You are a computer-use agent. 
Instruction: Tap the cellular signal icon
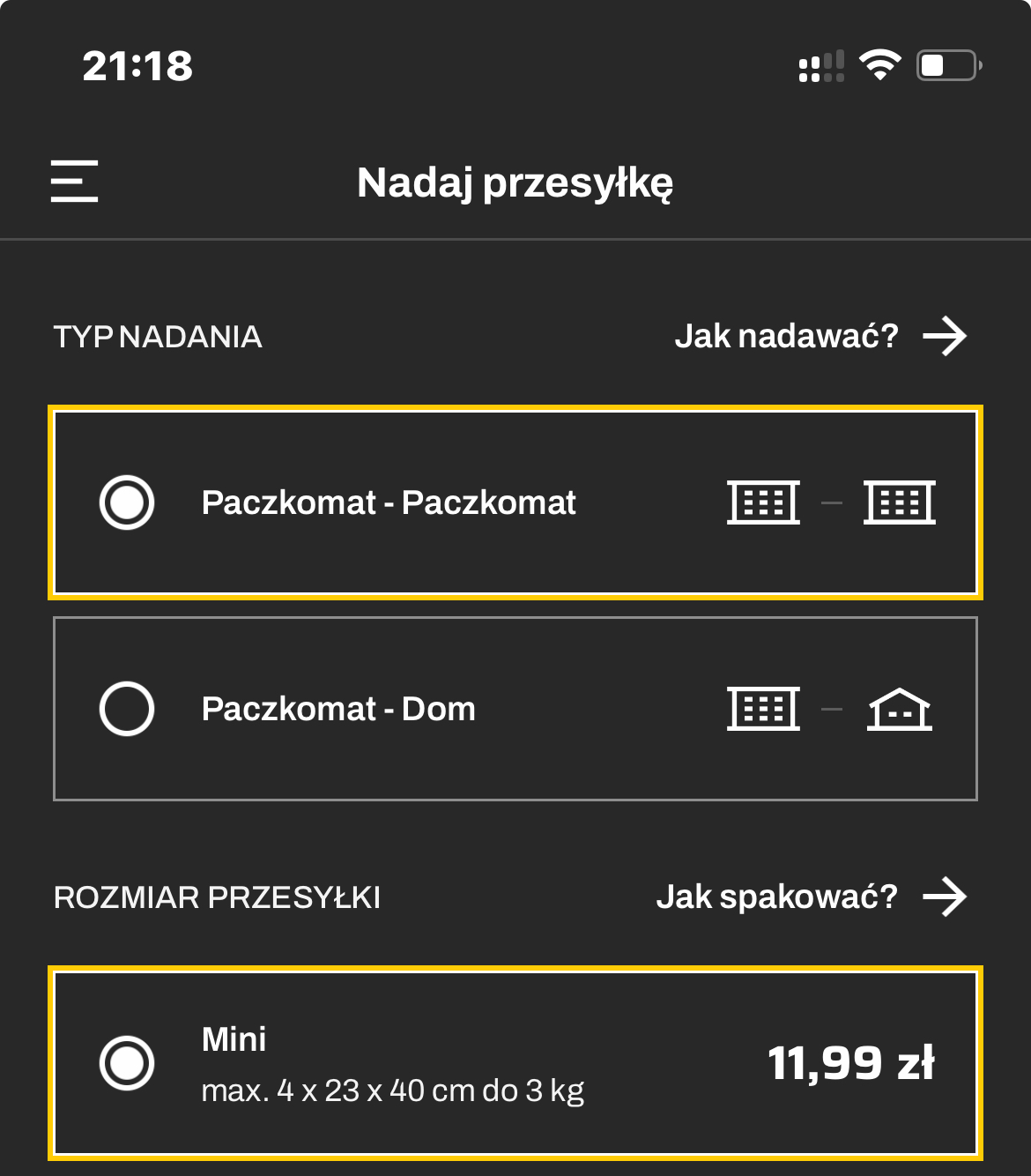(821, 66)
